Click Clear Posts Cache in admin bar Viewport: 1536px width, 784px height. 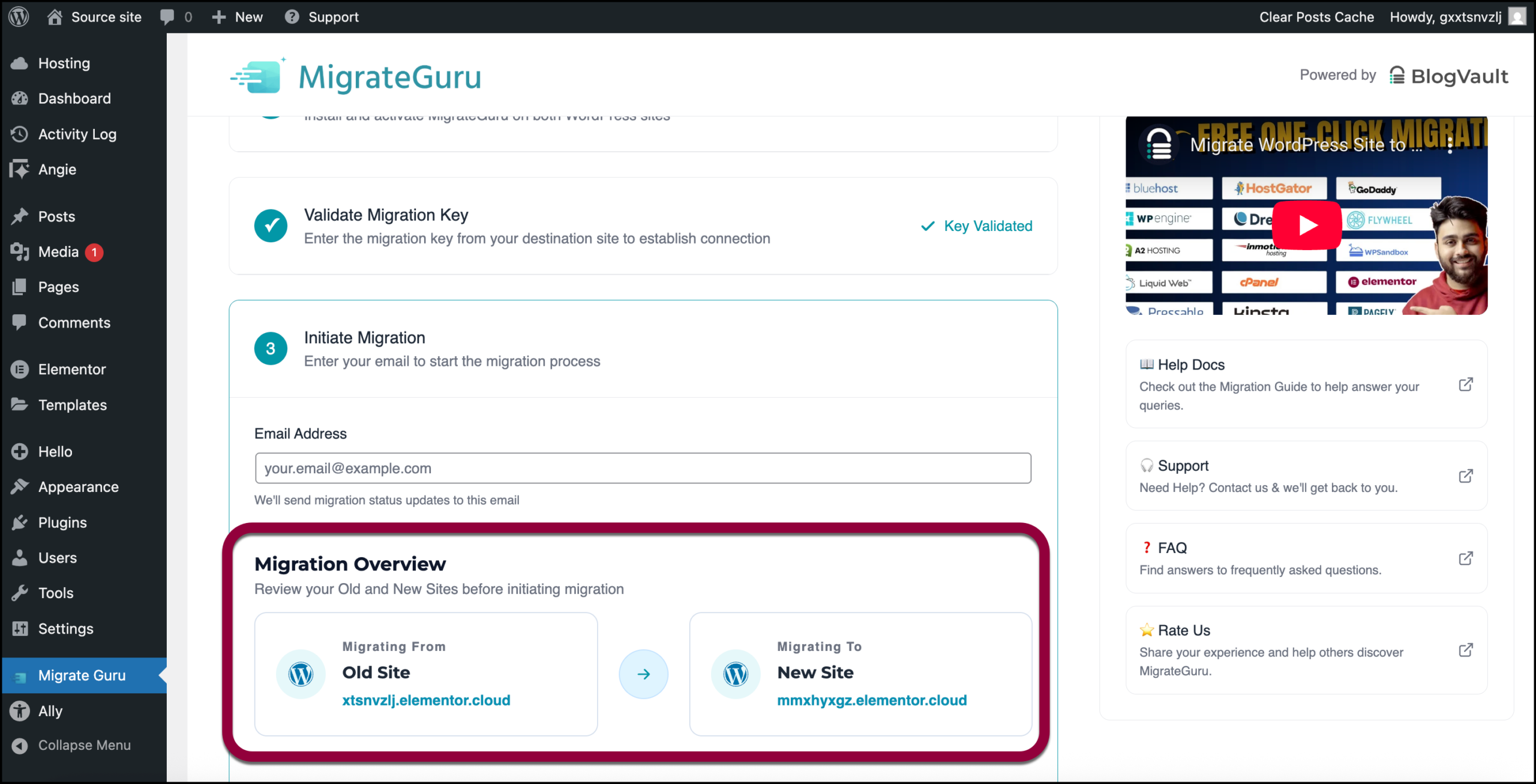click(x=1316, y=17)
